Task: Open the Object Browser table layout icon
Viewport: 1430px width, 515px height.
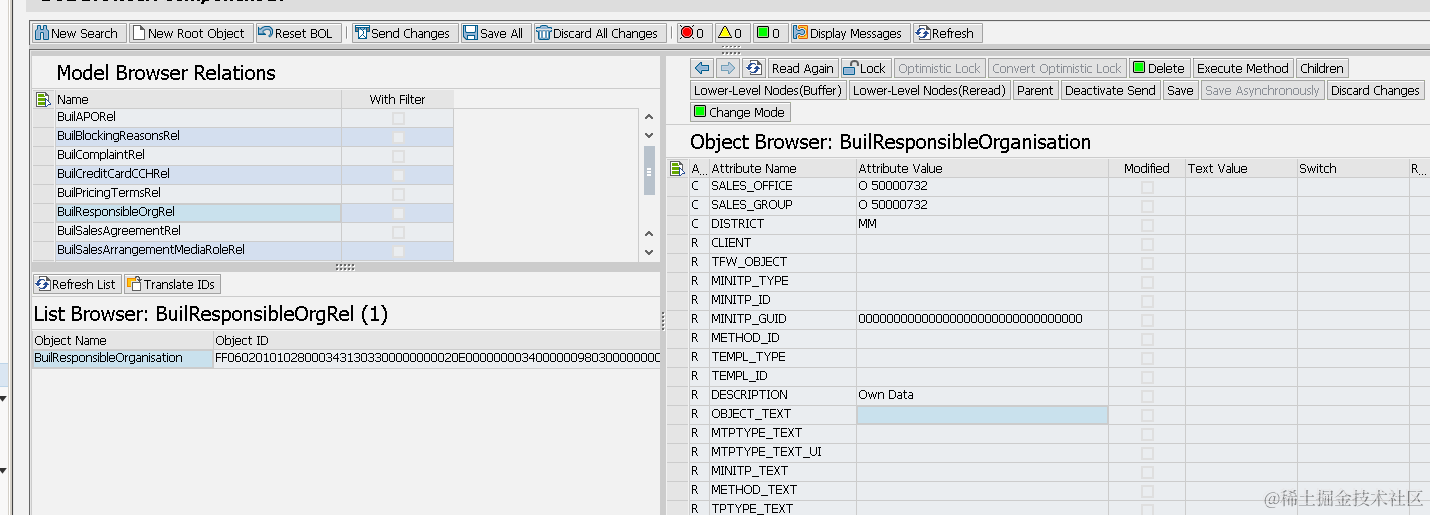Action: [677, 168]
